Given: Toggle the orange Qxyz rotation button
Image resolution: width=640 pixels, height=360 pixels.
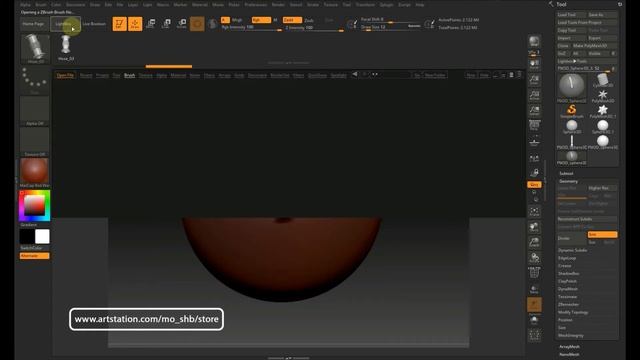Looking at the screenshot, I should [534, 184].
